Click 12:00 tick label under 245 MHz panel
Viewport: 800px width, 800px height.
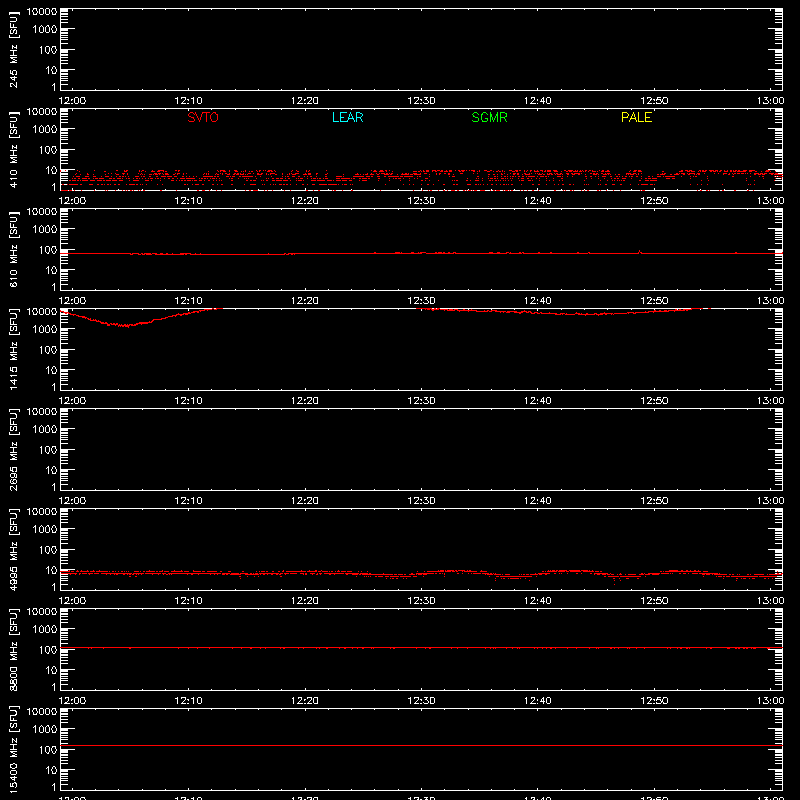click(x=72, y=101)
